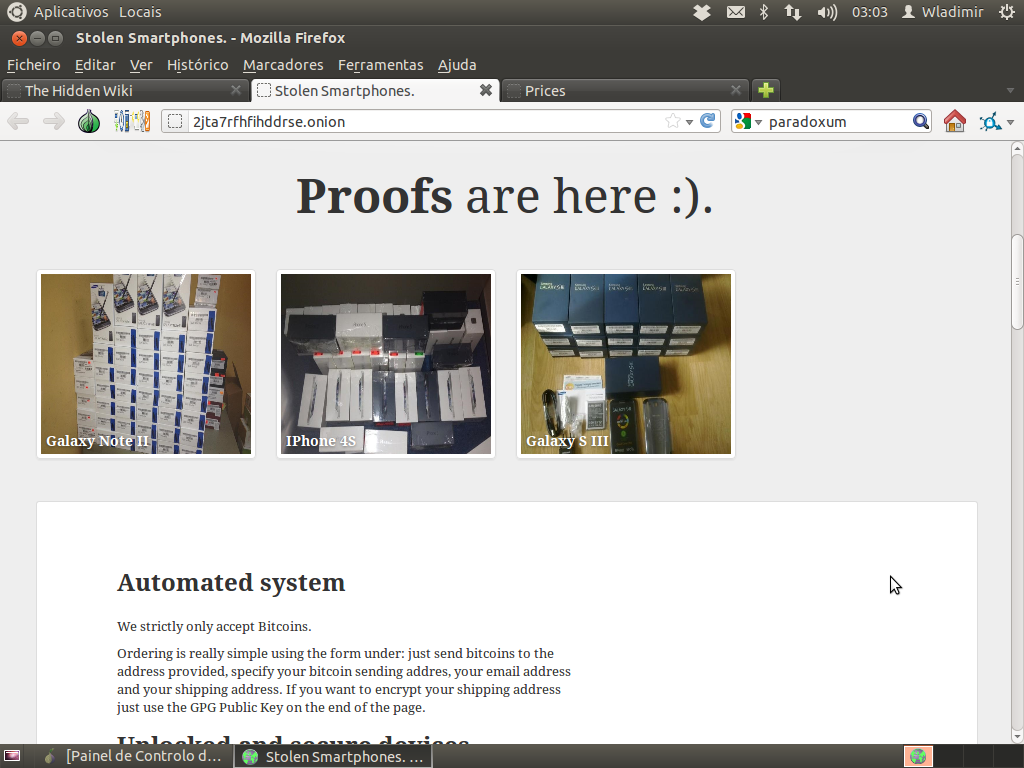Click the Tor onion button
Viewport: 1024px width, 768px height.
[x=89, y=121]
